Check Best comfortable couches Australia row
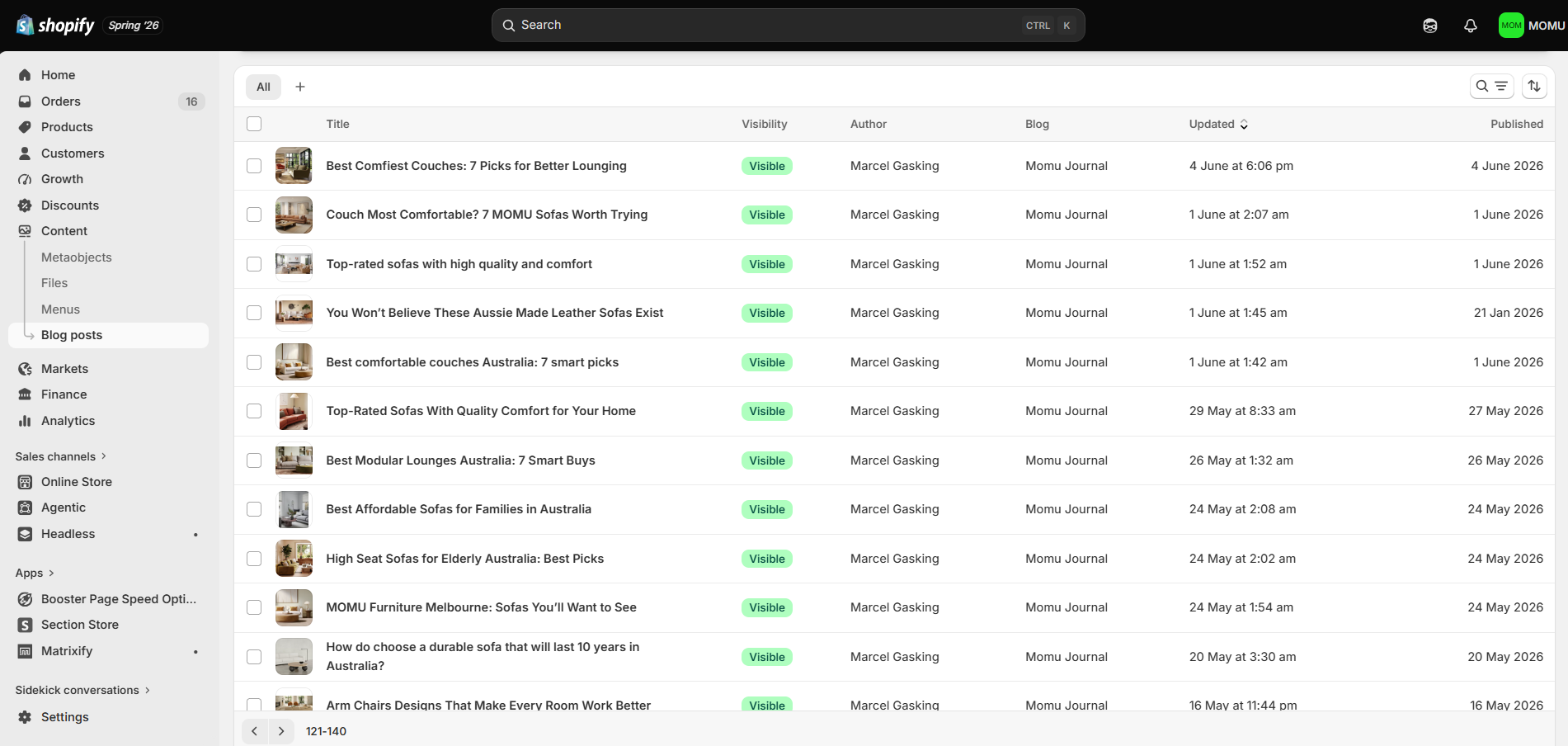The height and width of the screenshot is (746, 1568). coord(254,362)
